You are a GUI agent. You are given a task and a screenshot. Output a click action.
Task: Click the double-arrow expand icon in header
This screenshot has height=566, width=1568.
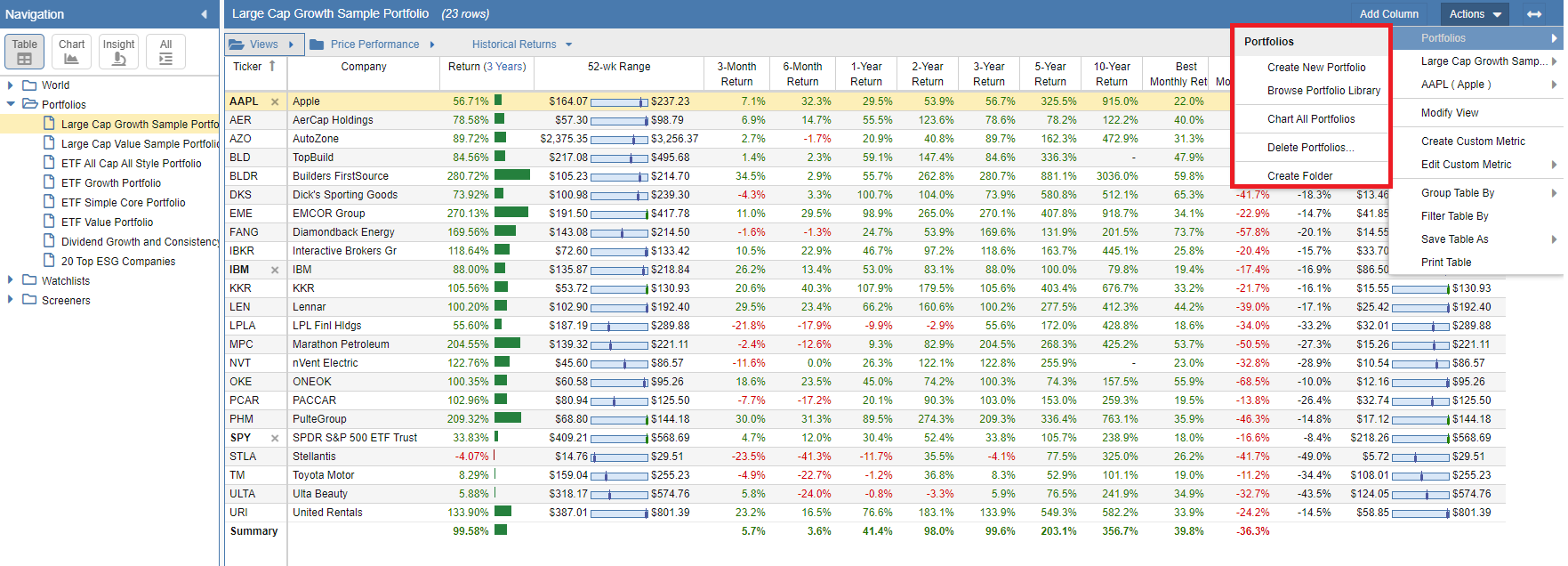coord(1534,14)
